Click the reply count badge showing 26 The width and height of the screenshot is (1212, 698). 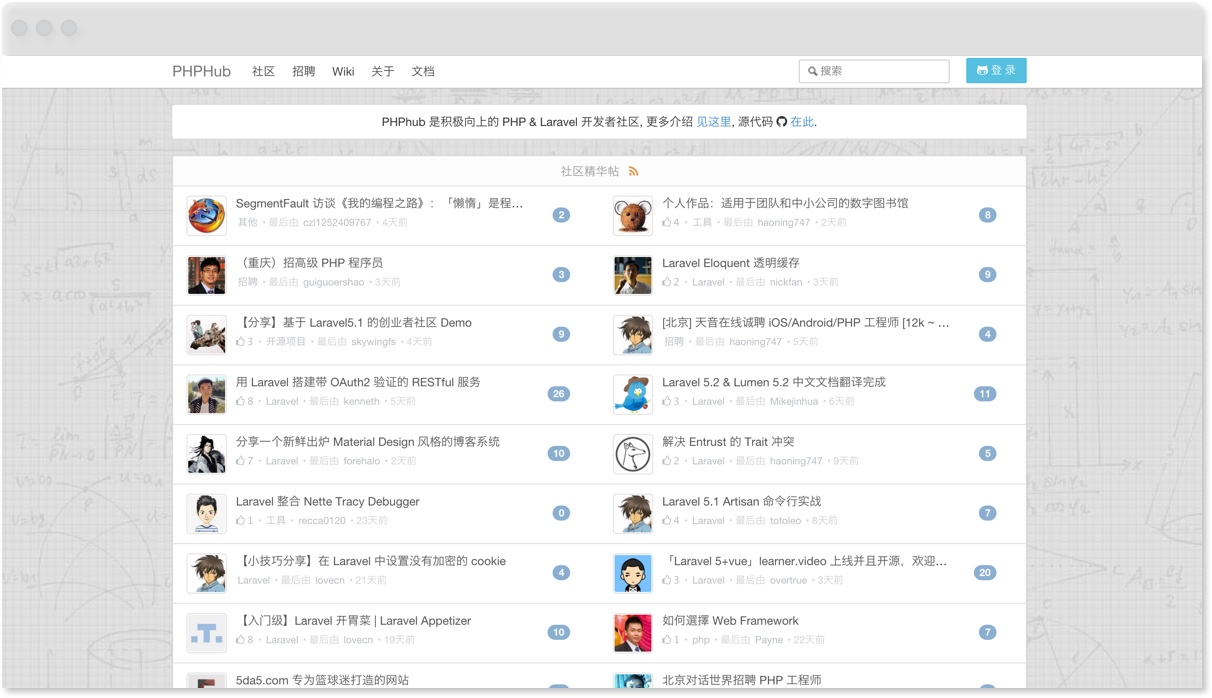click(x=558, y=394)
